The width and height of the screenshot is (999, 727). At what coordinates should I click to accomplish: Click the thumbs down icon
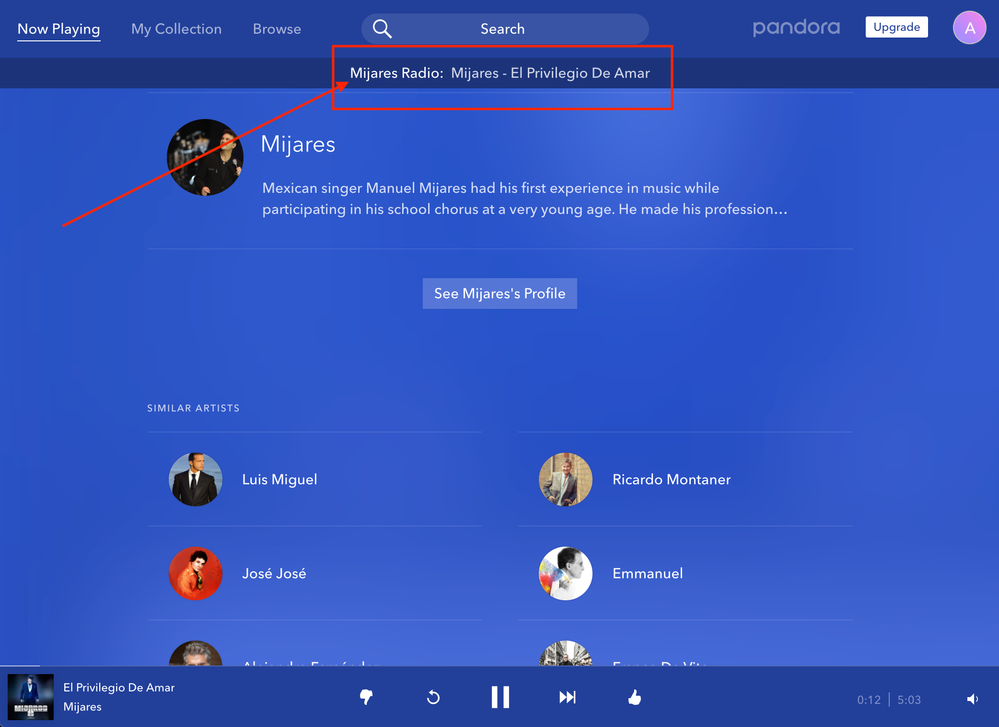point(366,698)
